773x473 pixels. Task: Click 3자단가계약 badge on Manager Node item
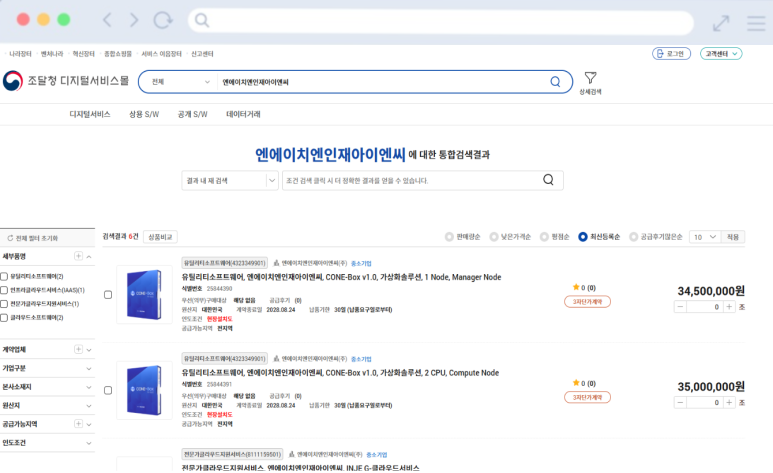(587, 301)
